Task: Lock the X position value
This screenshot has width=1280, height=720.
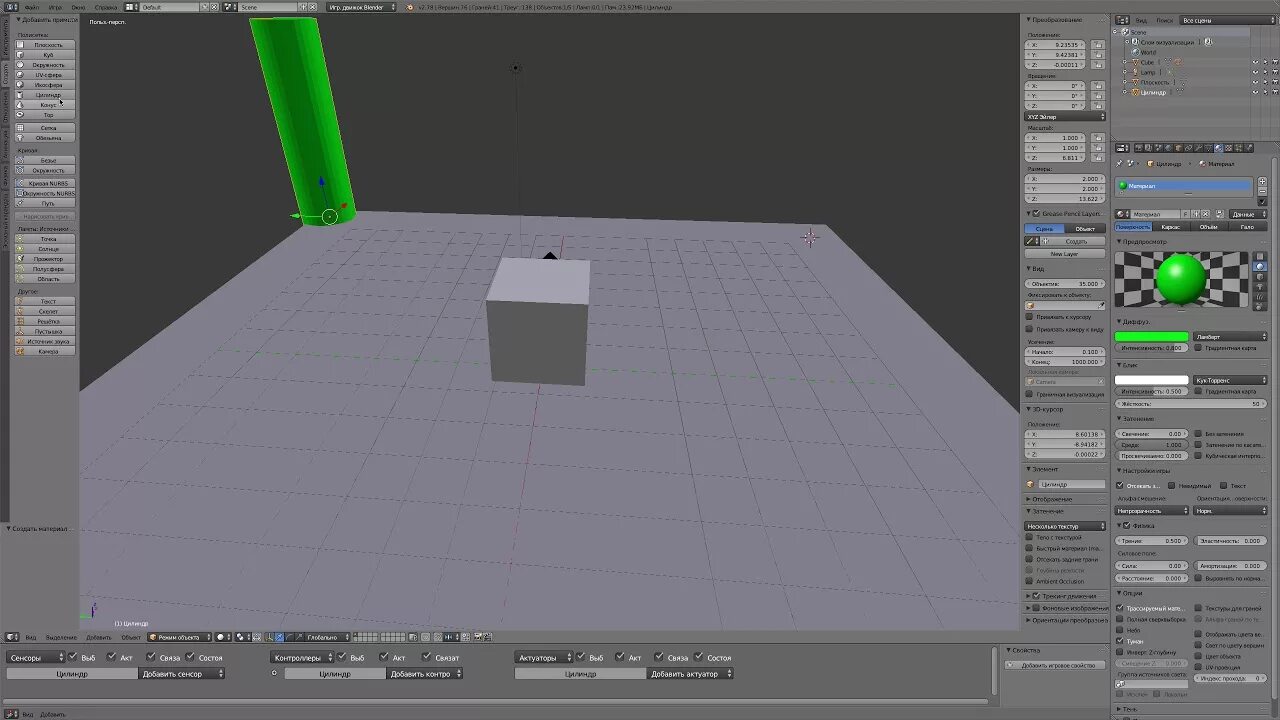Action: click(1098, 45)
